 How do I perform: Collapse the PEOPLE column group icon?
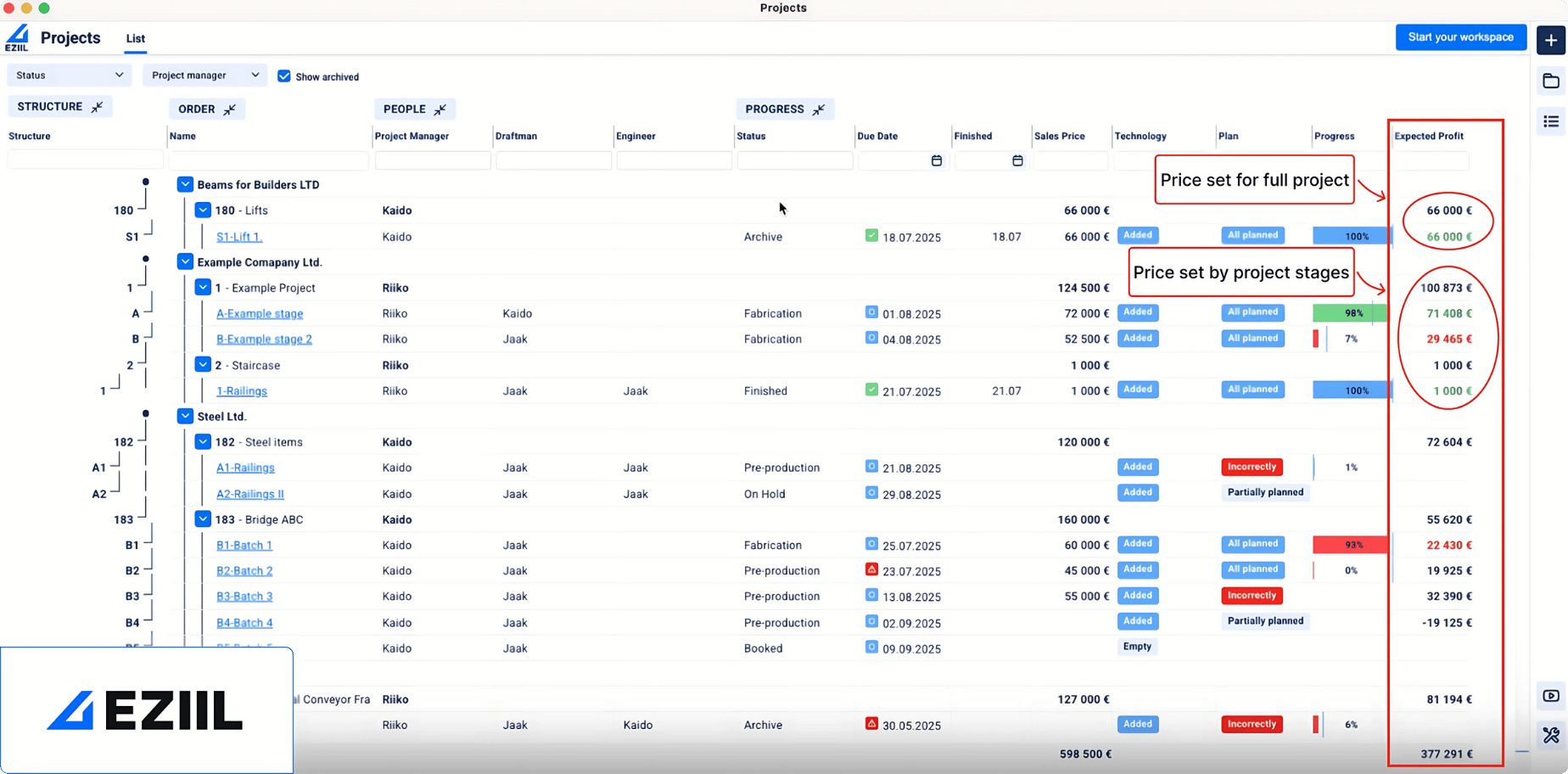440,109
